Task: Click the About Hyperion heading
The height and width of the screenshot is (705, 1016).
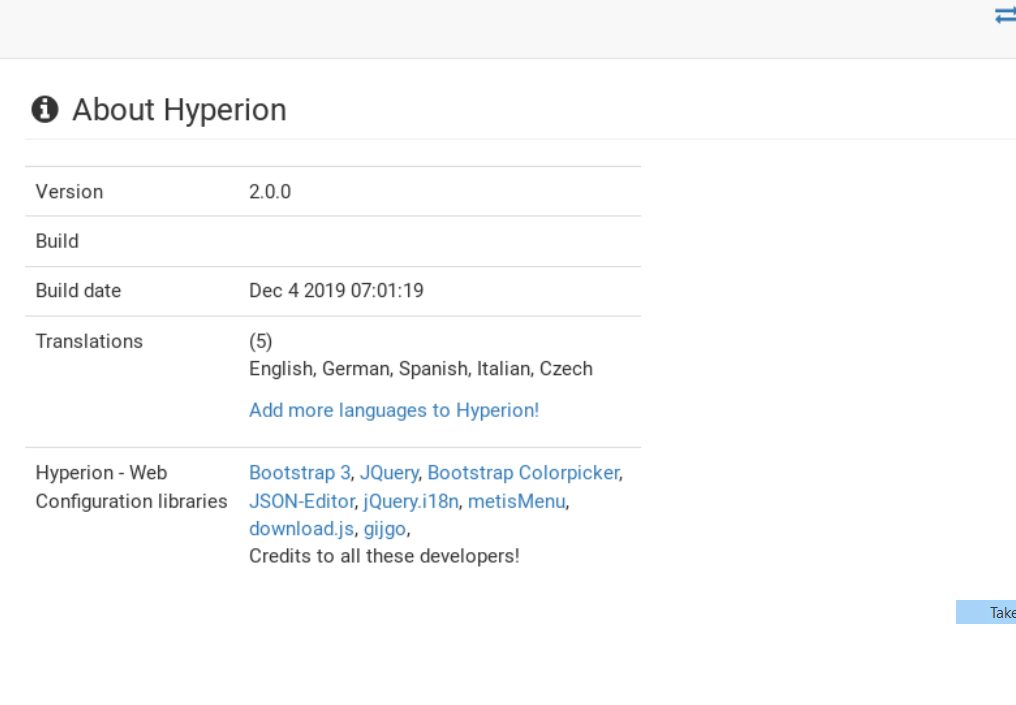Action: (x=179, y=110)
